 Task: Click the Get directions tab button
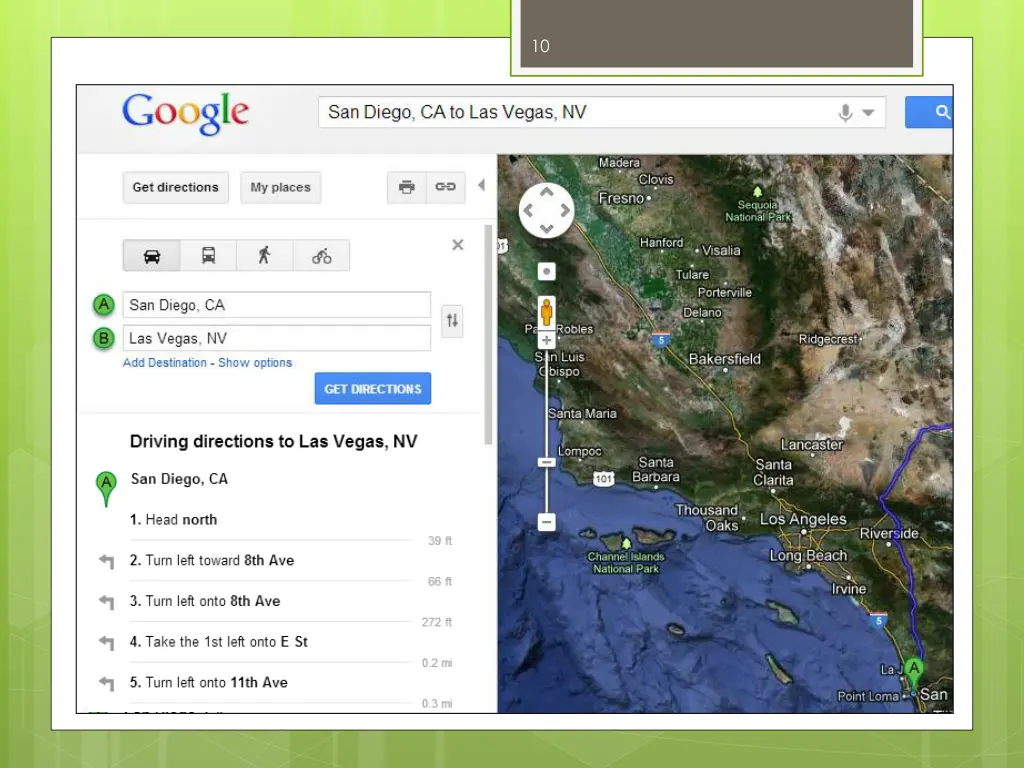176,187
